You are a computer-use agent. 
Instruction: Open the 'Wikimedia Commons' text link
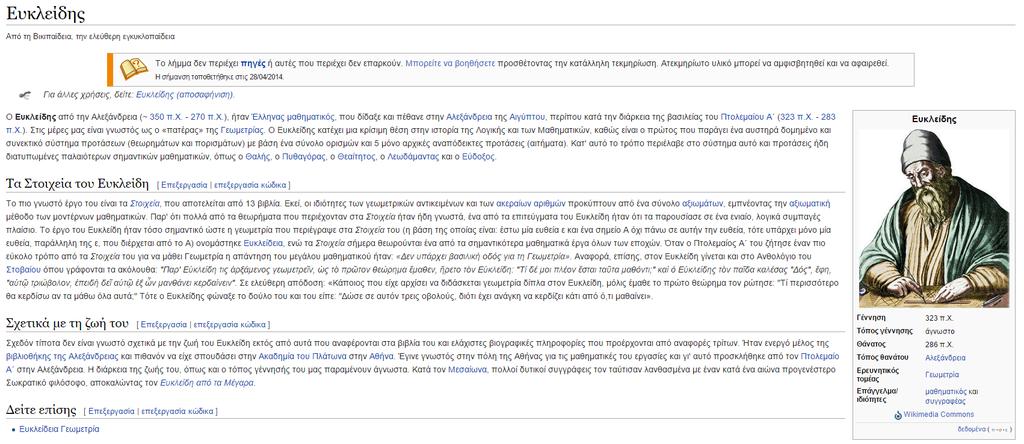click(x=938, y=415)
